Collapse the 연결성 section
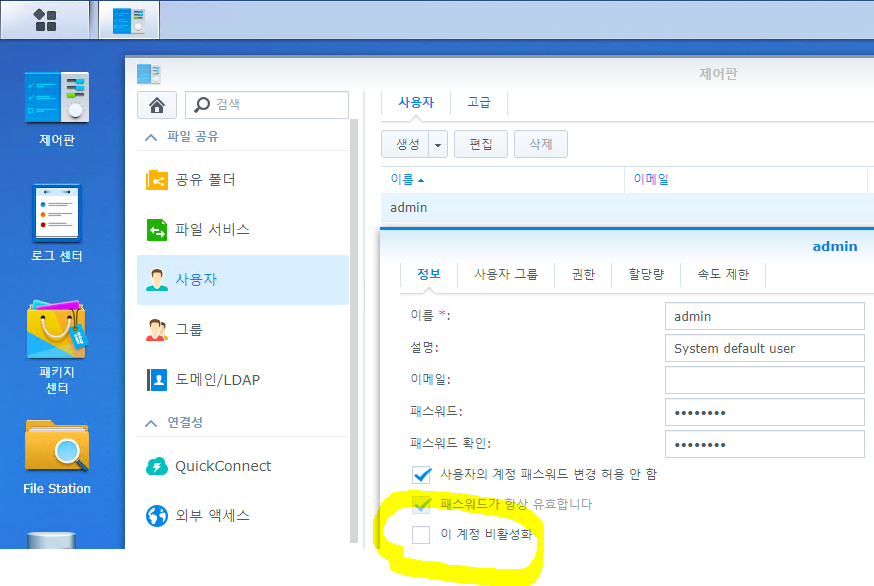 pyautogui.click(x=150, y=423)
